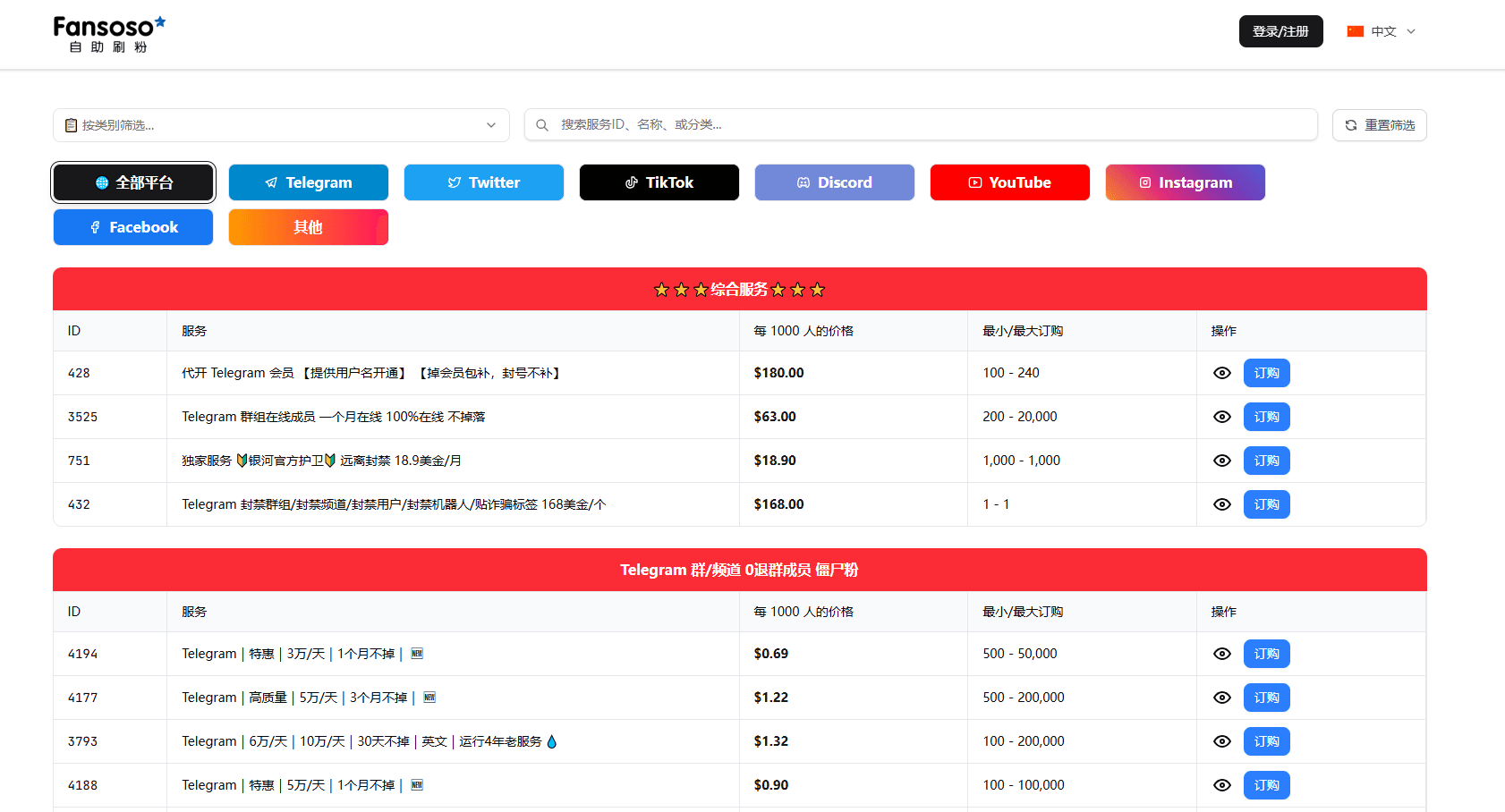Order service 4188 with 订购 button
1505x812 pixels.
(1266, 785)
